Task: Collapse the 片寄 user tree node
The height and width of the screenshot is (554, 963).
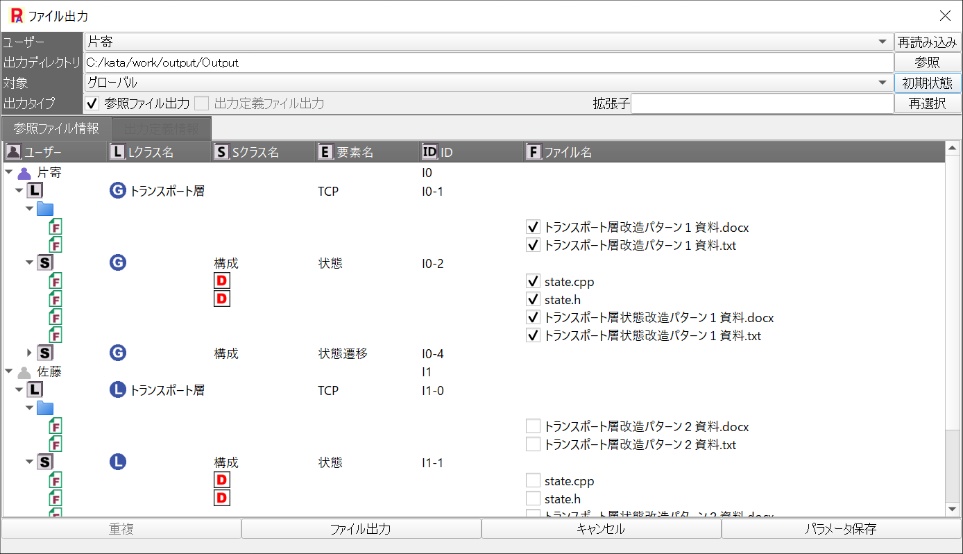Action: click(x=9, y=173)
